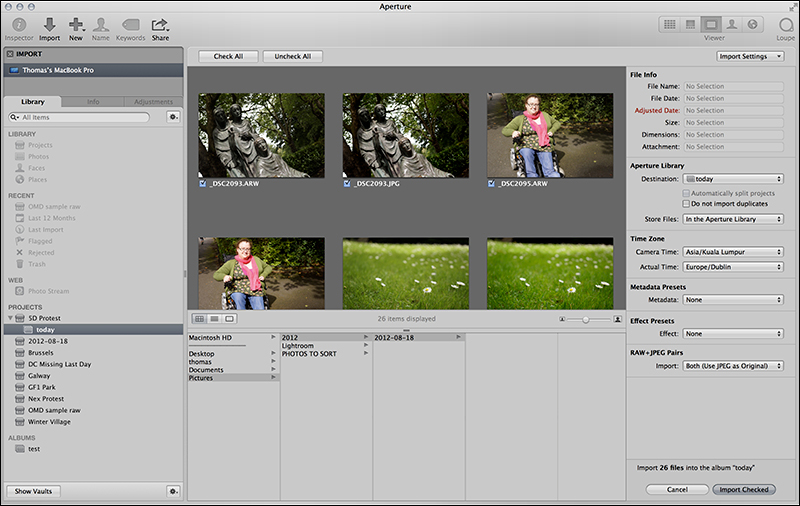The image size is (800, 506).
Task: Open the RAW+JPEG Pairs Import dropdown
Action: [733, 366]
